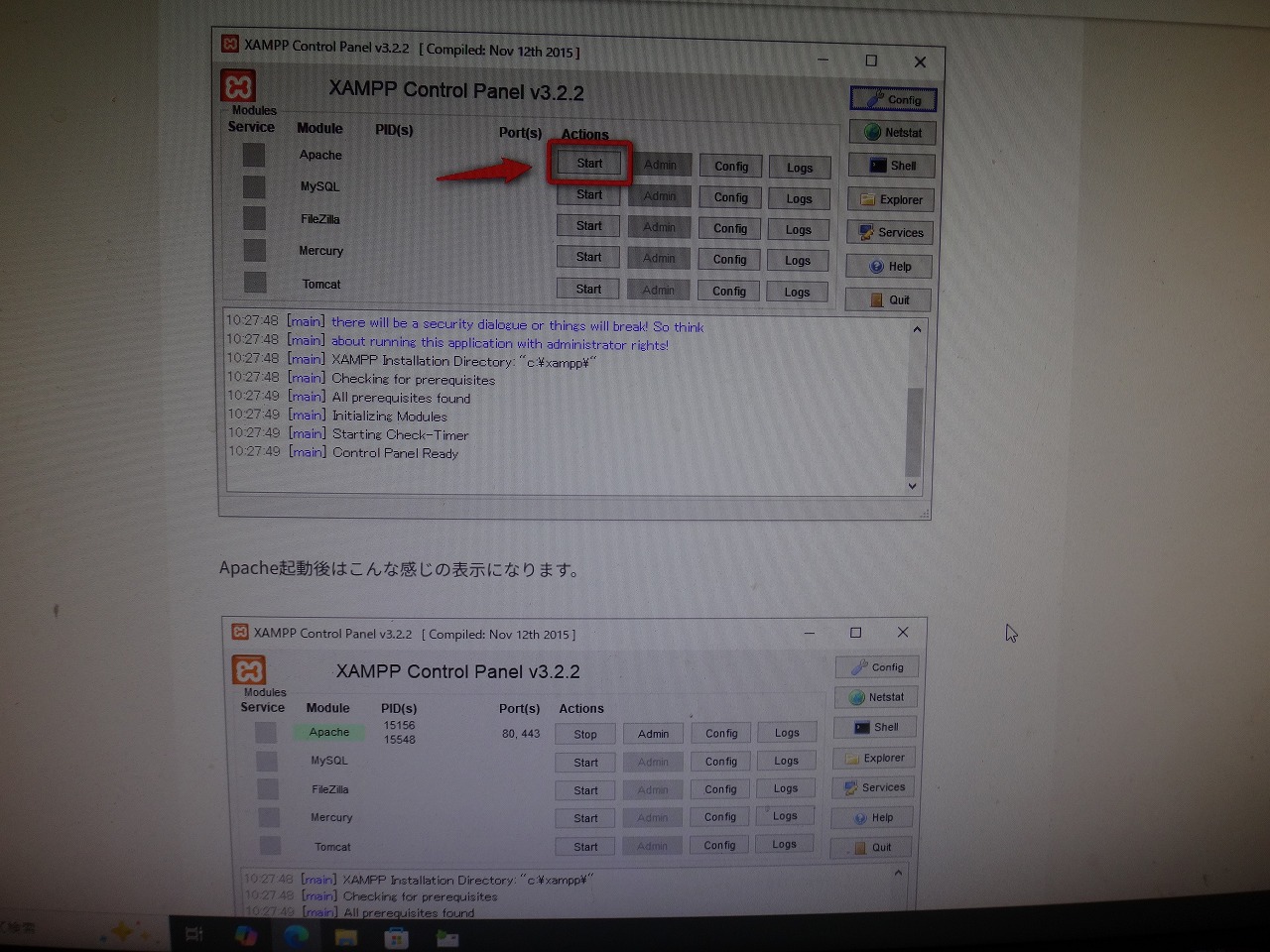The width and height of the screenshot is (1270, 952).
Task: Open Microsoft Edge from the taskbar
Action: click(296, 936)
